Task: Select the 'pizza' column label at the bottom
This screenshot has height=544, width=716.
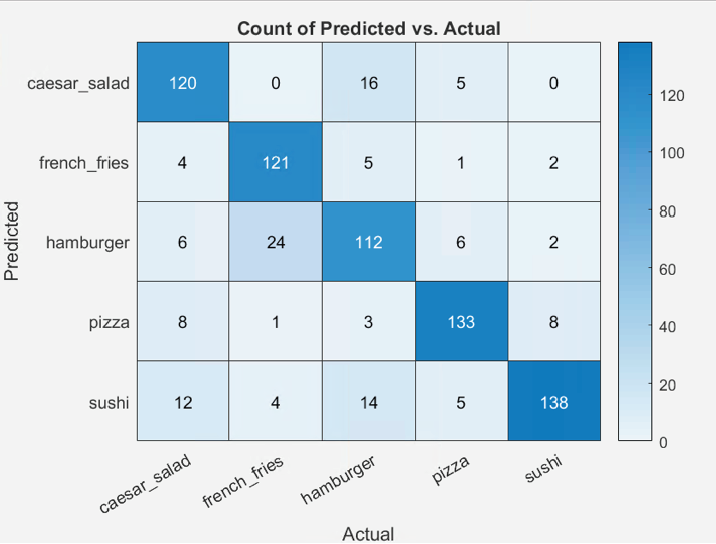Action: point(452,472)
